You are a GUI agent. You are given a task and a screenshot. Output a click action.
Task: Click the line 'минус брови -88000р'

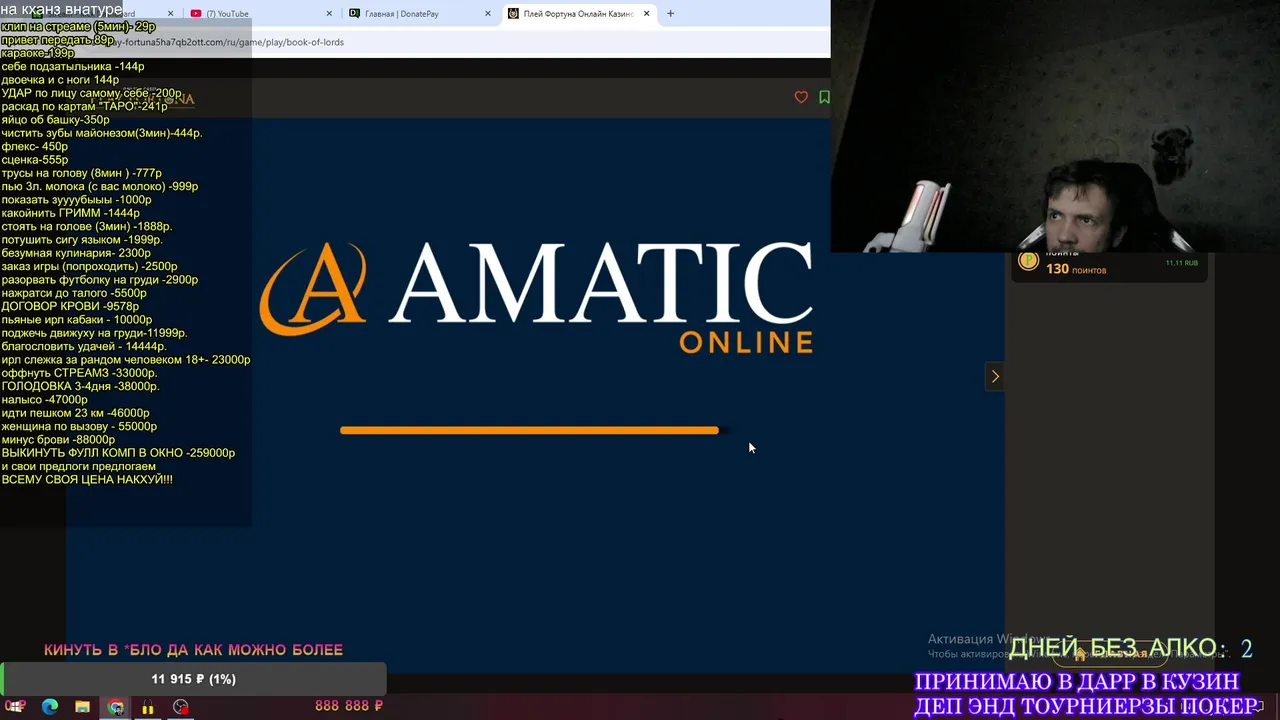pyautogui.click(x=58, y=439)
